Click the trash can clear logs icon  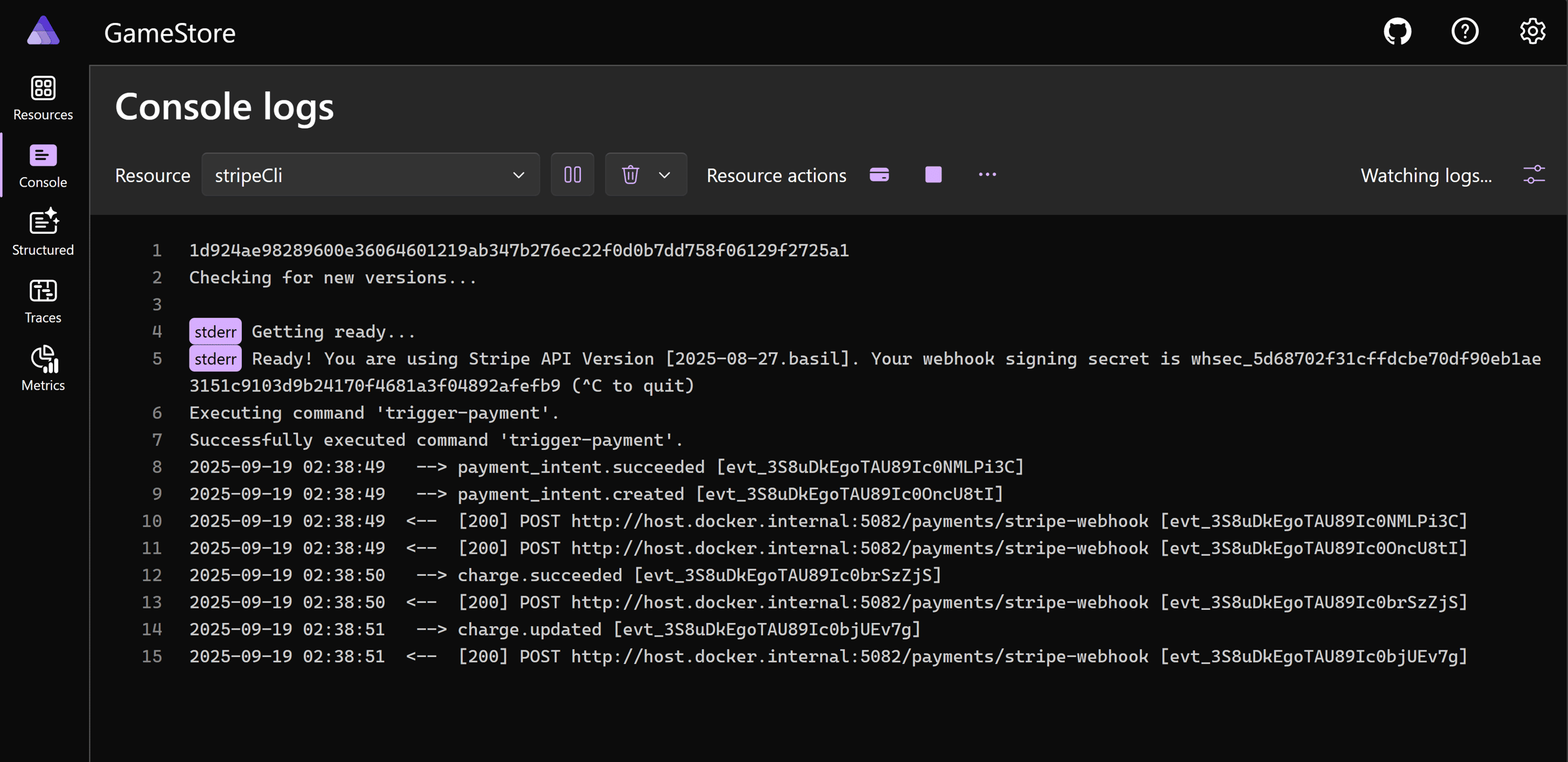click(630, 175)
